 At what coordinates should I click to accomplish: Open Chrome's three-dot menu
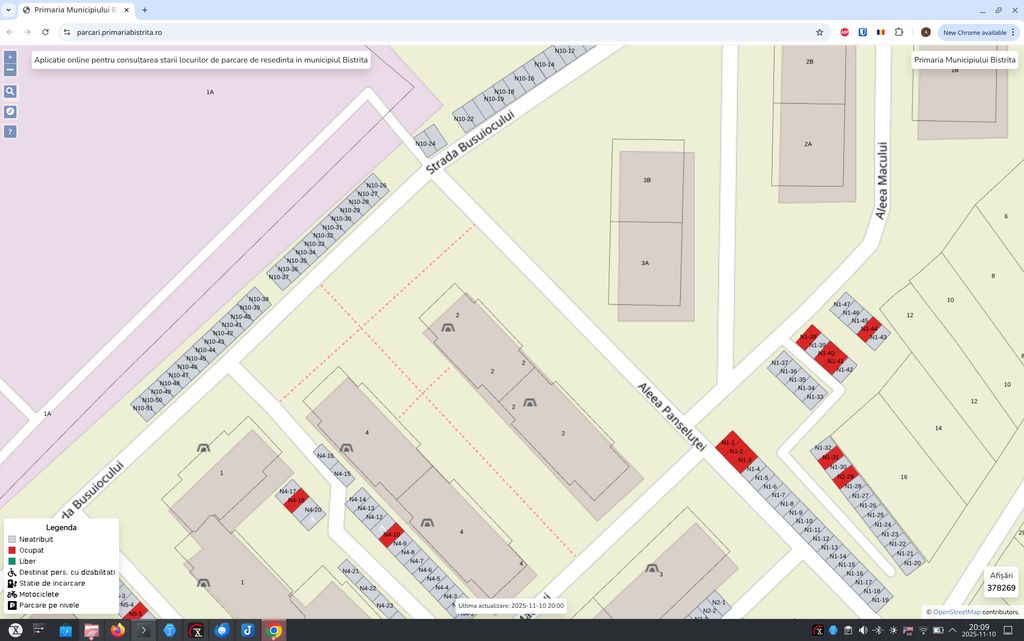click(x=1012, y=32)
